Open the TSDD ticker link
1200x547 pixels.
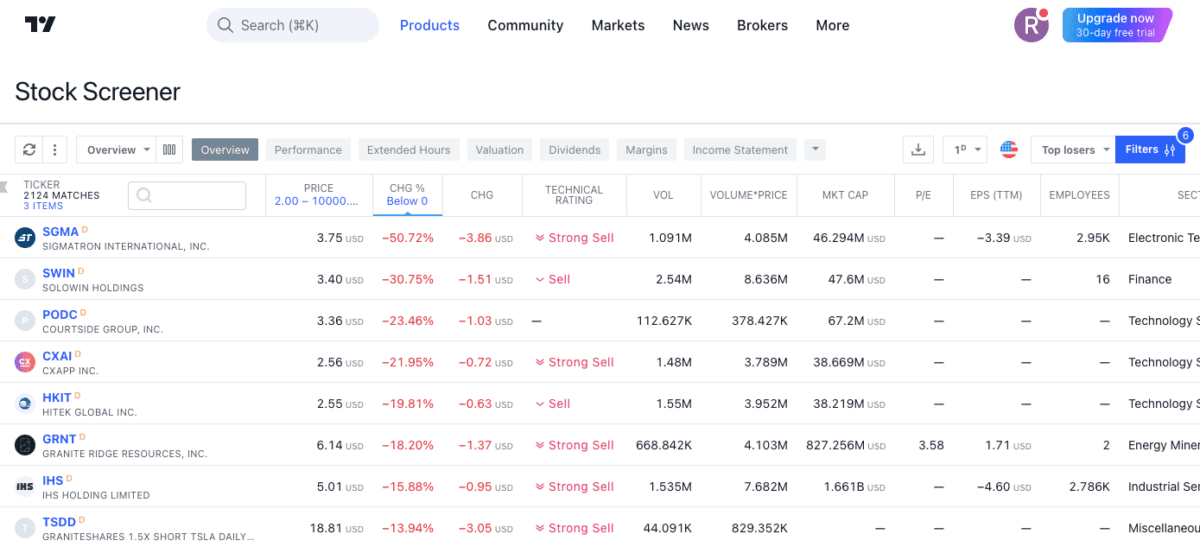[x=59, y=522]
